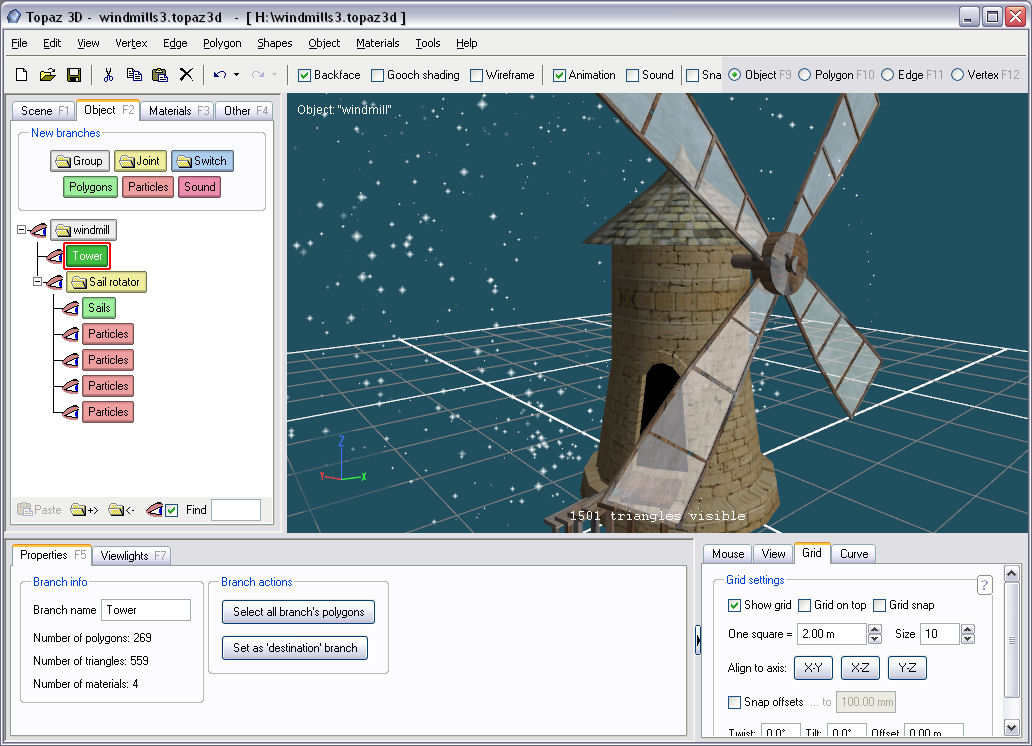Switch to the Materials F3 tab
The image size is (1032, 746).
tap(178, 111)
